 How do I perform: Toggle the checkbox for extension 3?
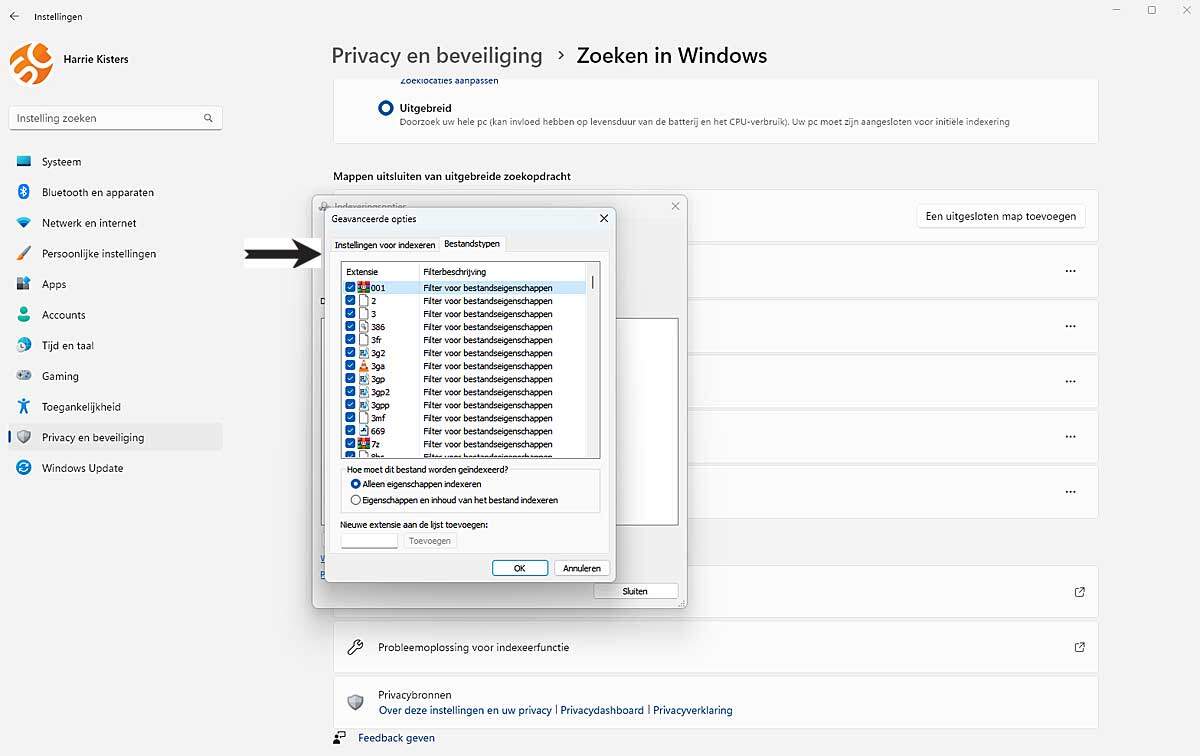click(x=350, y=314)
